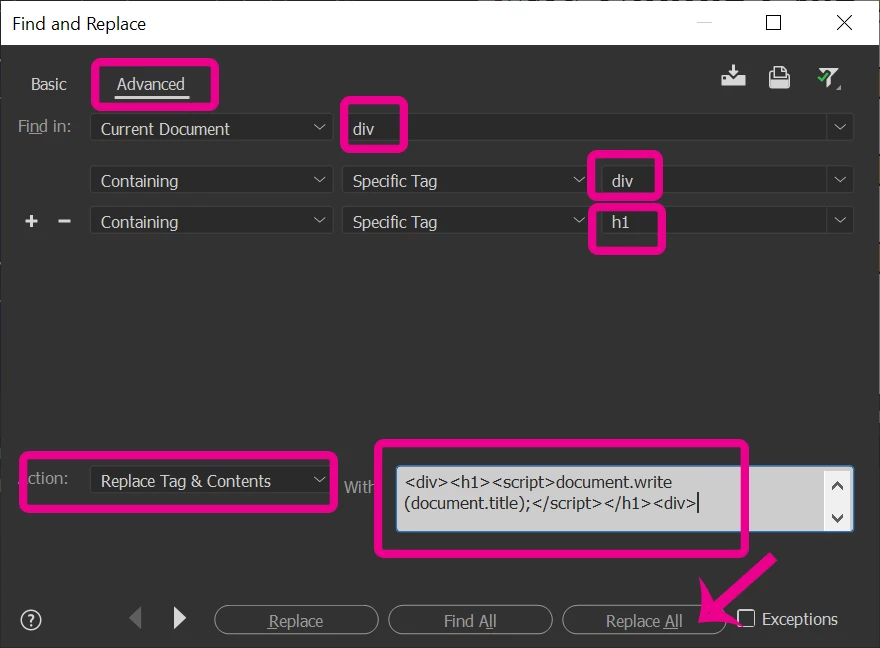Screen dimensions: 880x648
Task: Expand the top div tag dropdown arrow
Action: tap(840, 127)
